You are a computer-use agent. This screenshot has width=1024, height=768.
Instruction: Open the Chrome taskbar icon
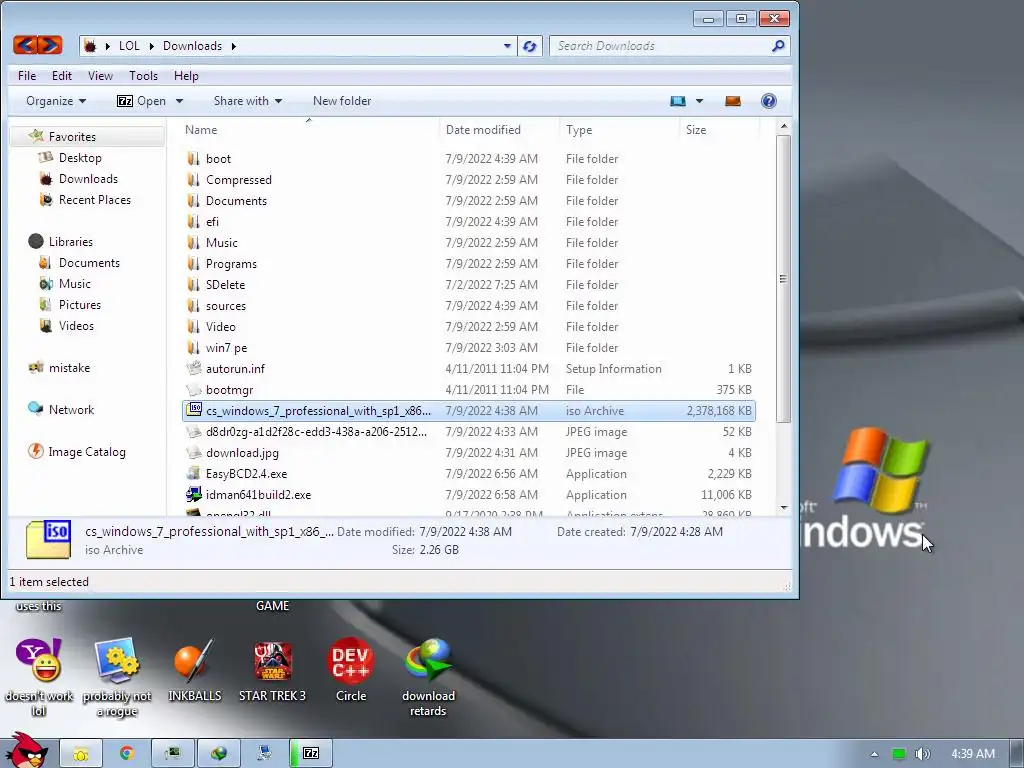(x=127, y=754)
